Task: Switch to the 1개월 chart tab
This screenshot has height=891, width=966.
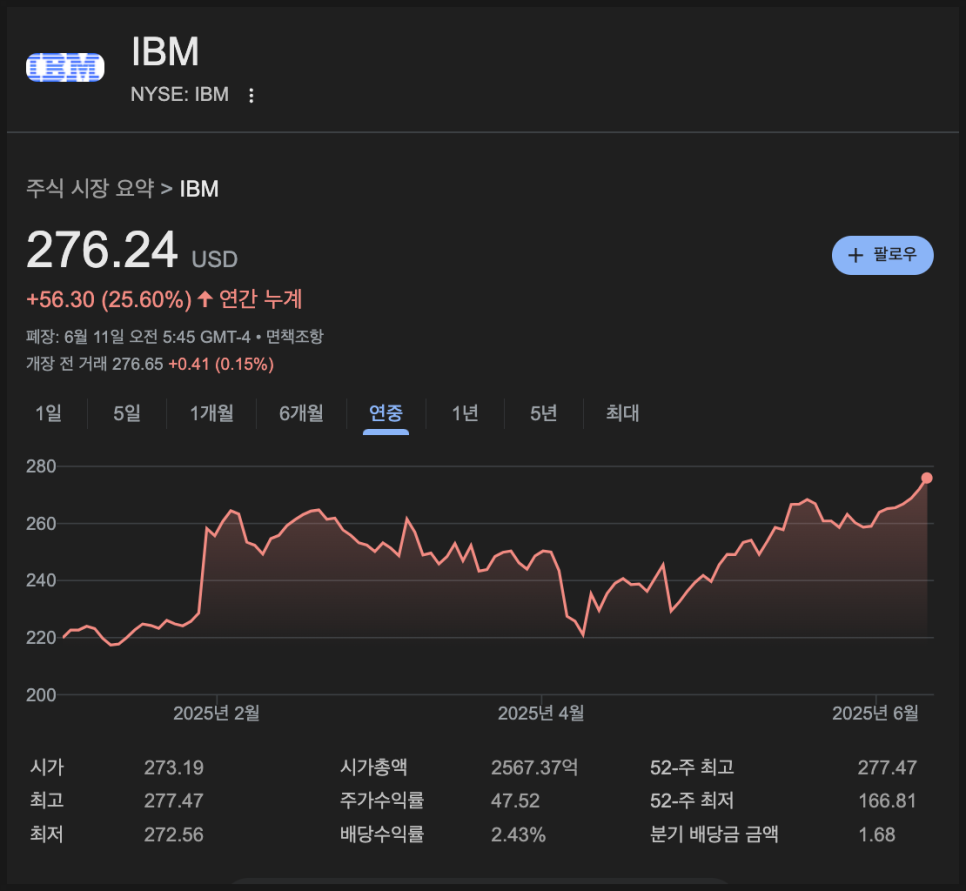Action: pos(211,413)
